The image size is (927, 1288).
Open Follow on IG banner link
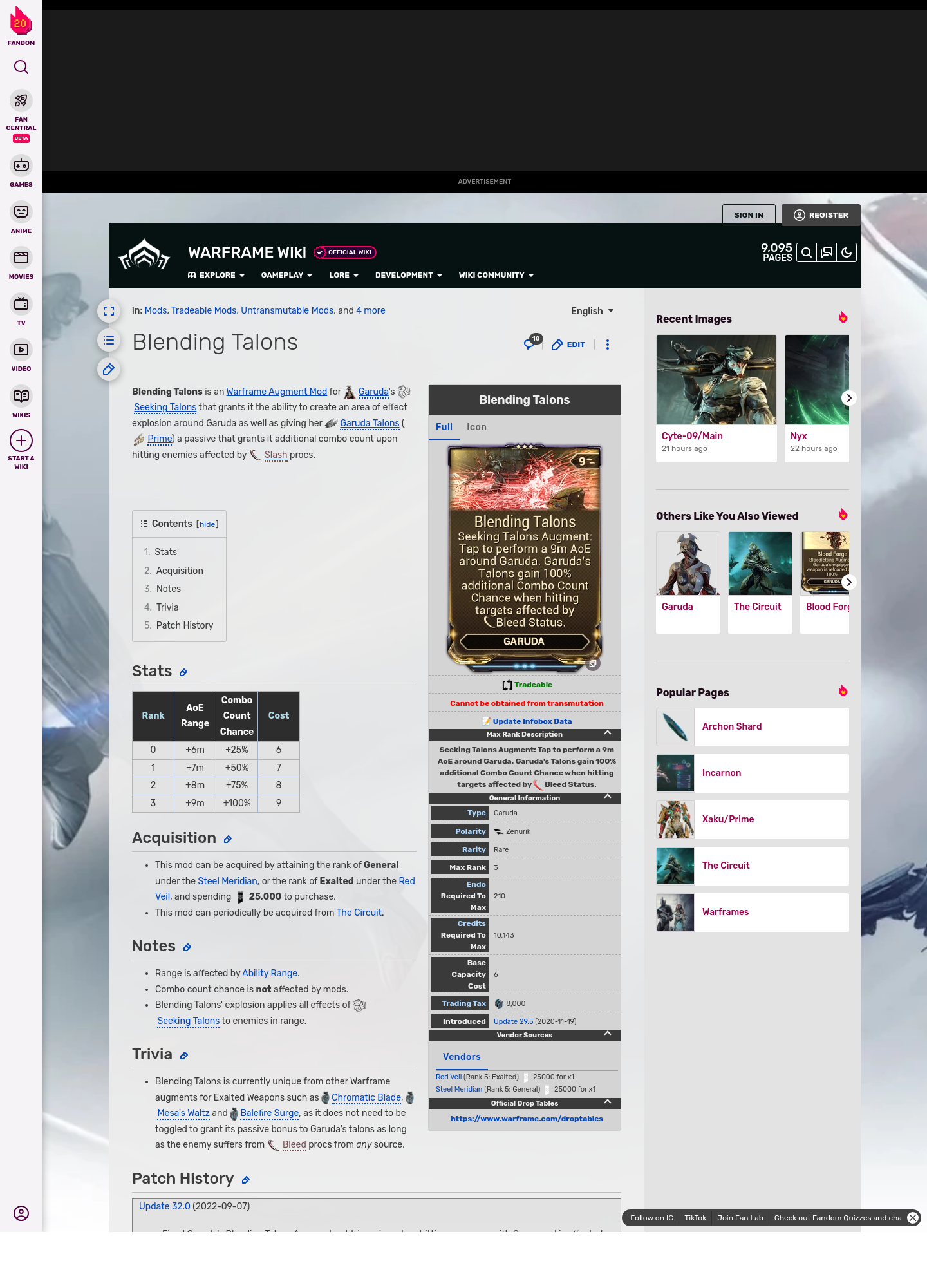(651, 1218)
